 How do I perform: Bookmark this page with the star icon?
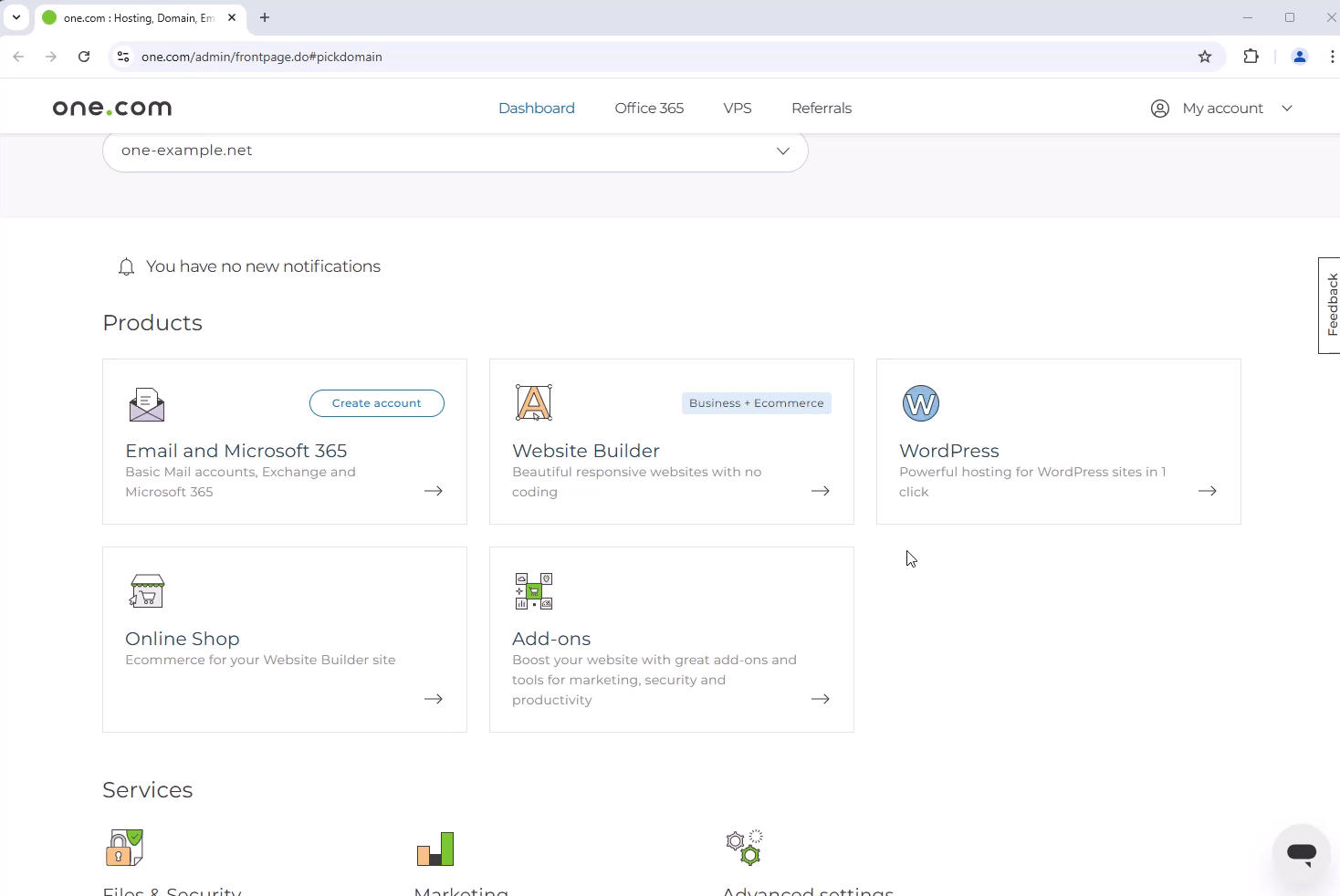(1205, 57)
